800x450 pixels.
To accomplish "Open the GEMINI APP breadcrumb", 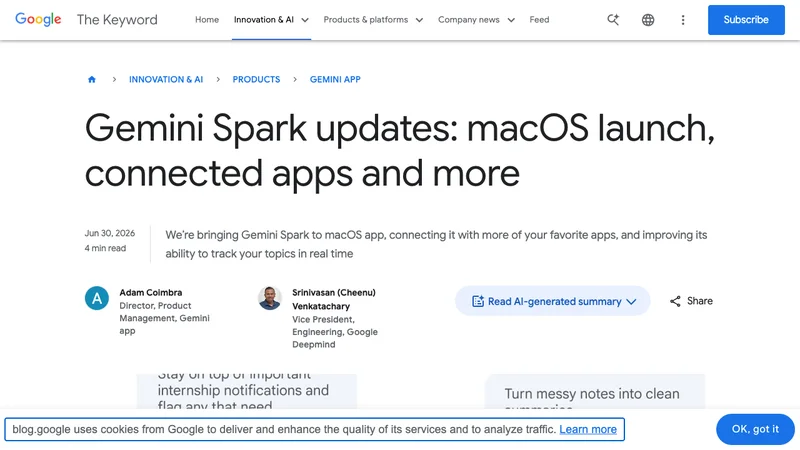I will click(x=335, y=80).
